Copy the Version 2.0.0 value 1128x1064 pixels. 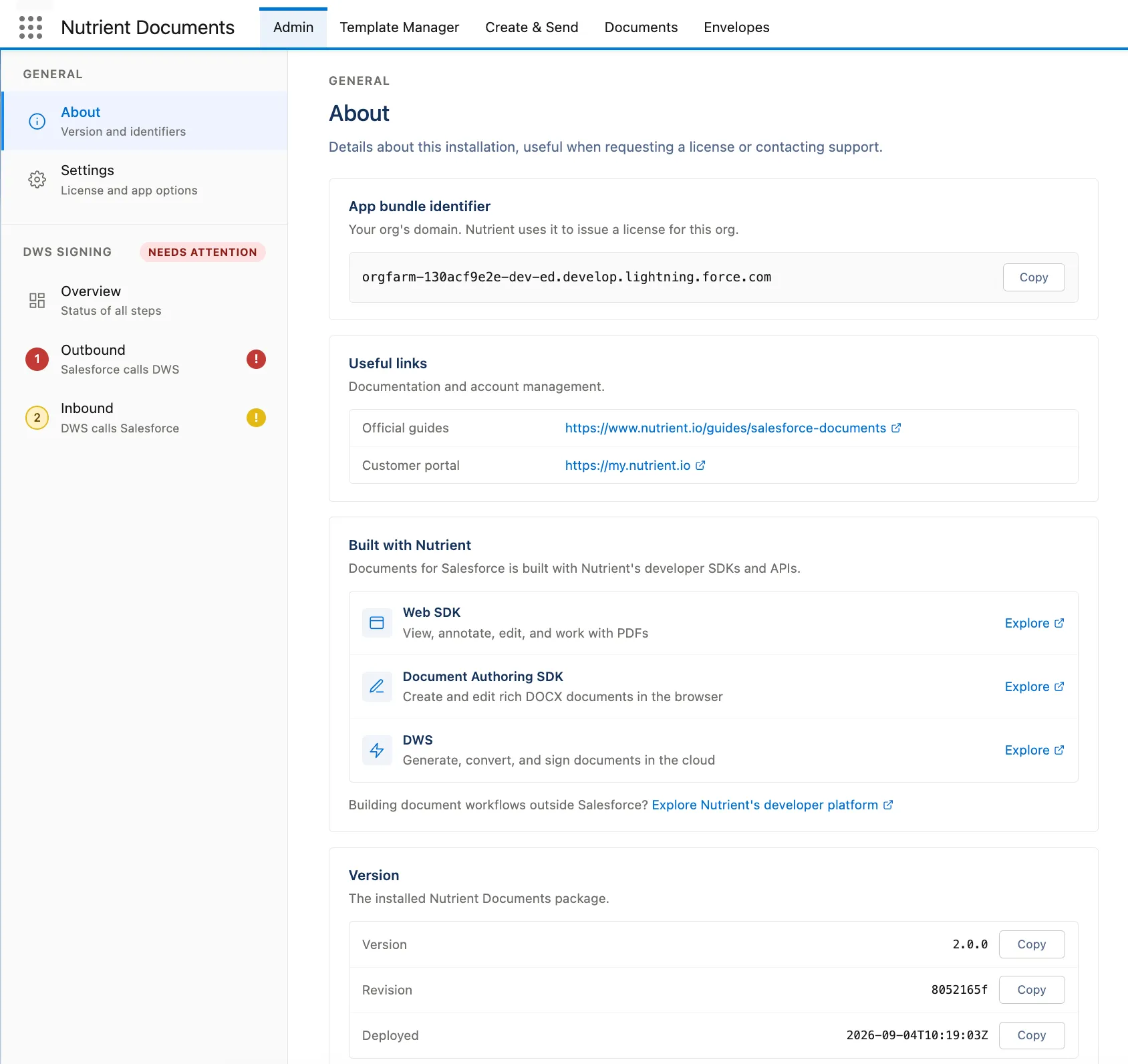[x=1031, y=944]
